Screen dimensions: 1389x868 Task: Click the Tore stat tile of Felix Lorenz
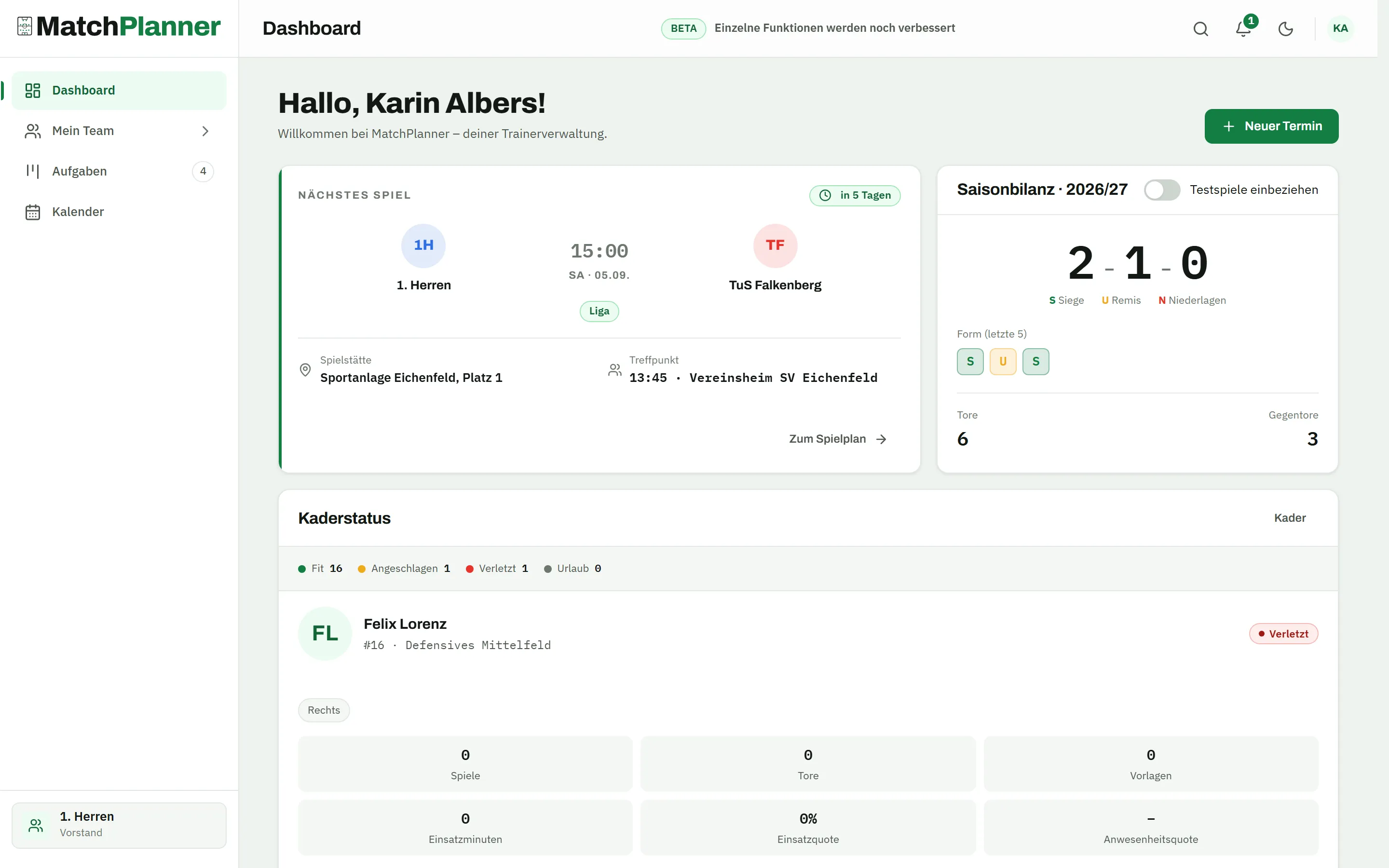(807, 763)
